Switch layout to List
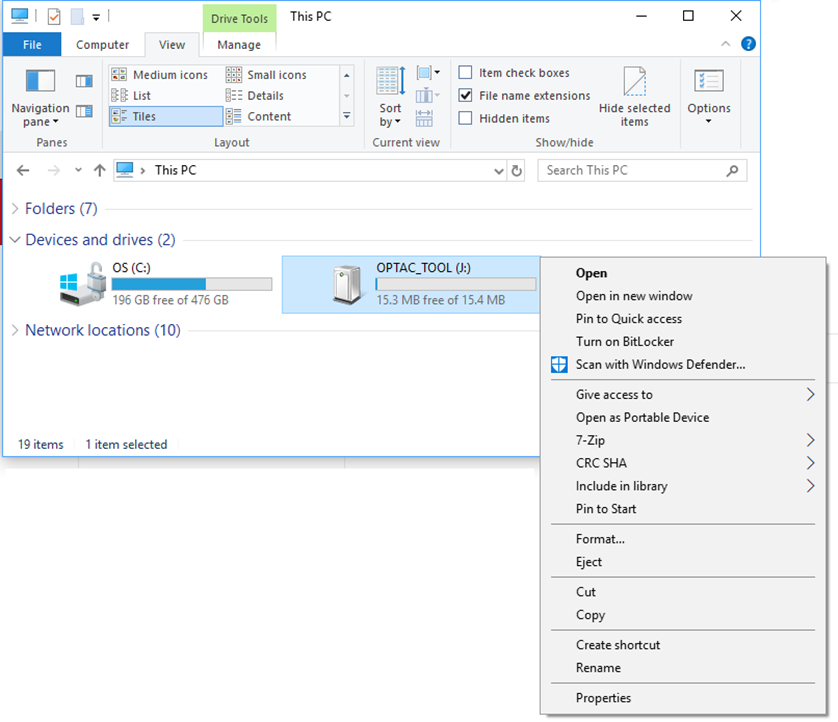This screenshot has width=838, height=722. tap(131, 96)
